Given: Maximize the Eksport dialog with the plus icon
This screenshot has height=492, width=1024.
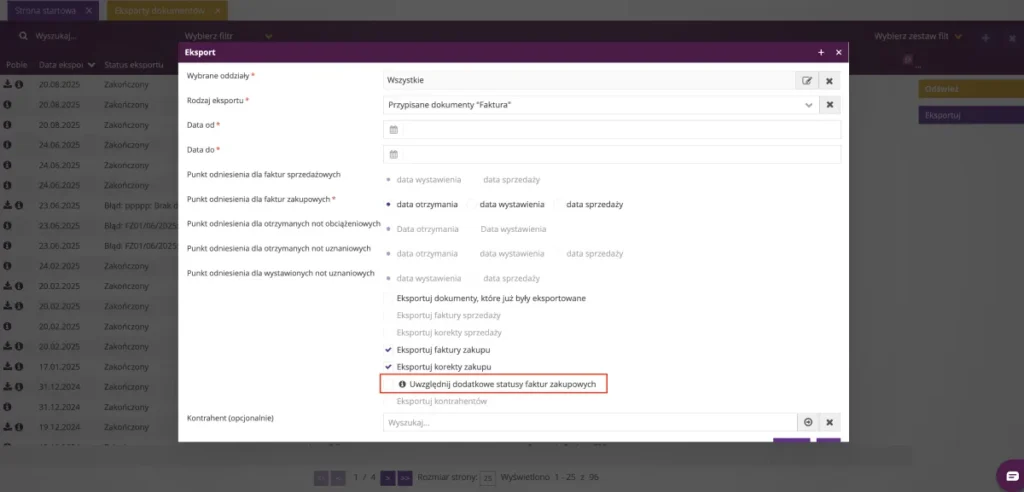Looking at the screenshot, I should coord(821,52).
